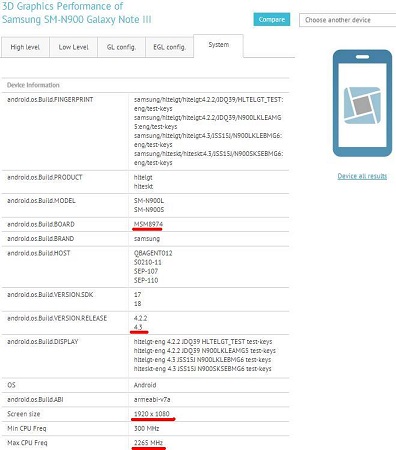Image resolution: width=396 pixels, height=450 pixels.
Task: Switch to the Low Level tab
Action: [x=73, y=47]
